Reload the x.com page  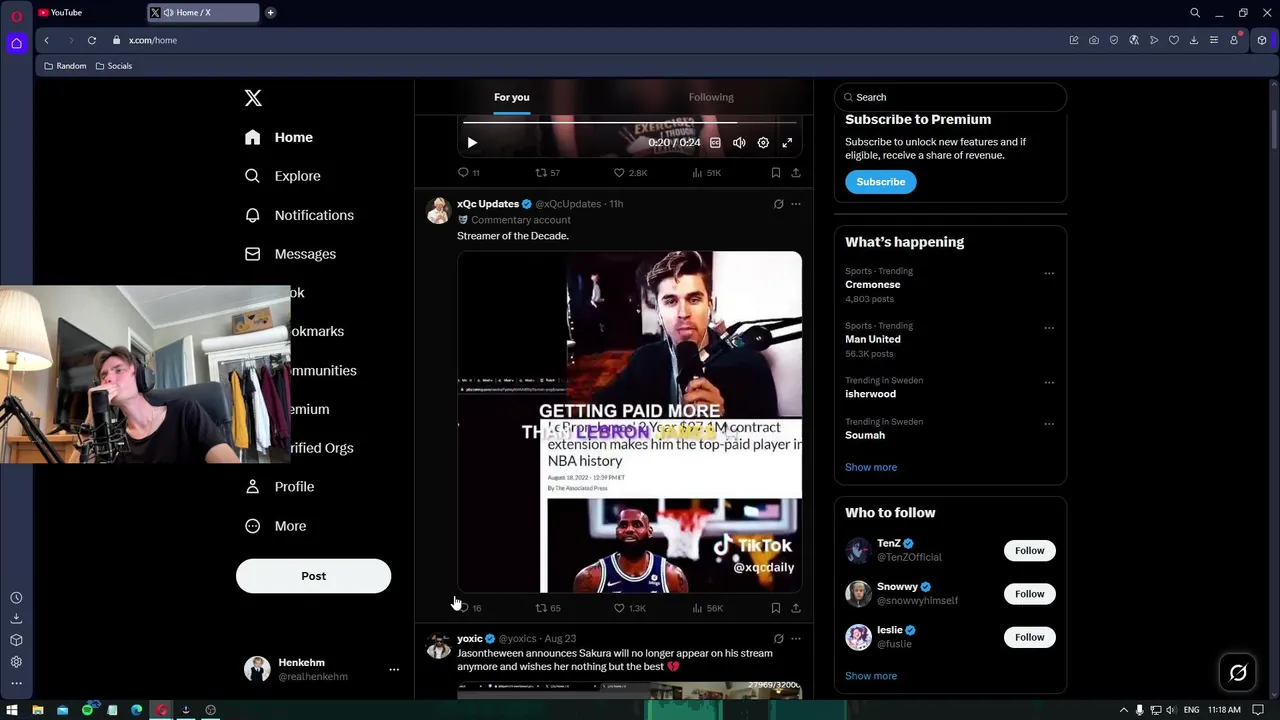(x=92, y=40)
